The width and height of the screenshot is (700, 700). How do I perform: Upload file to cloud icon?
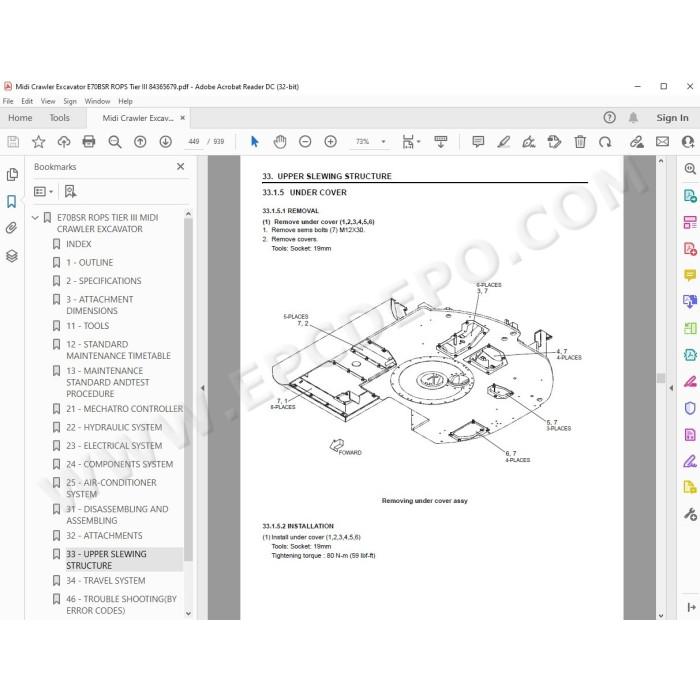[64, 142]
